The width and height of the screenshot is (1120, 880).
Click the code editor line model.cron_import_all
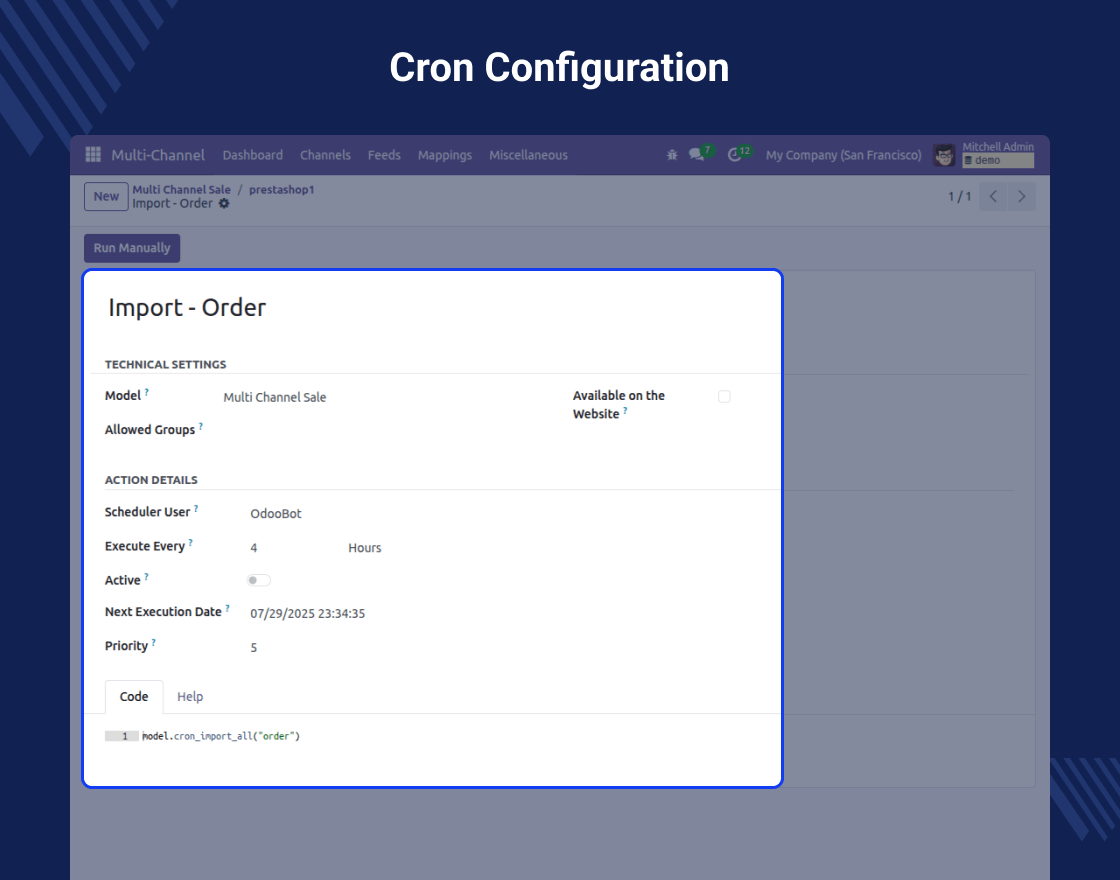pyautogui.click(x=221, y=736)
